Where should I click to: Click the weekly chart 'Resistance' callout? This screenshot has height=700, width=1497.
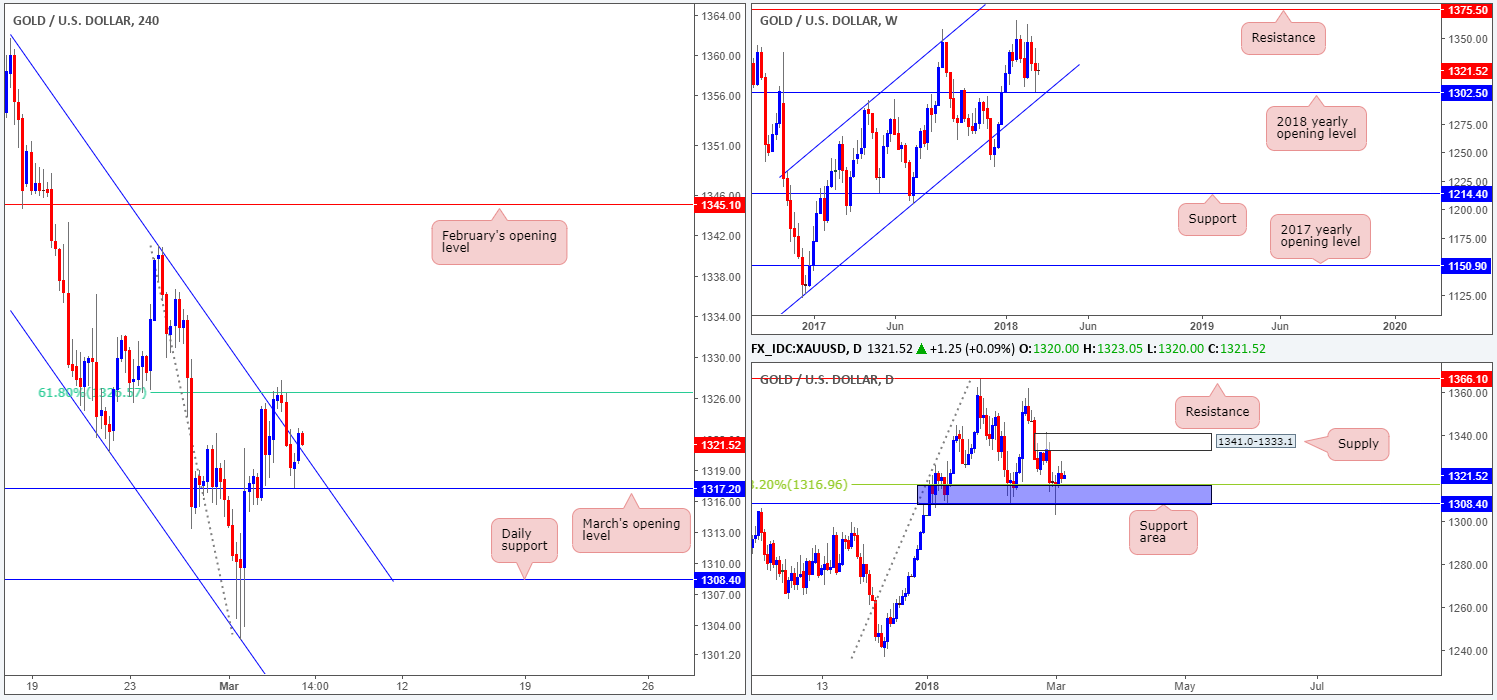[x=1282, y=39]
